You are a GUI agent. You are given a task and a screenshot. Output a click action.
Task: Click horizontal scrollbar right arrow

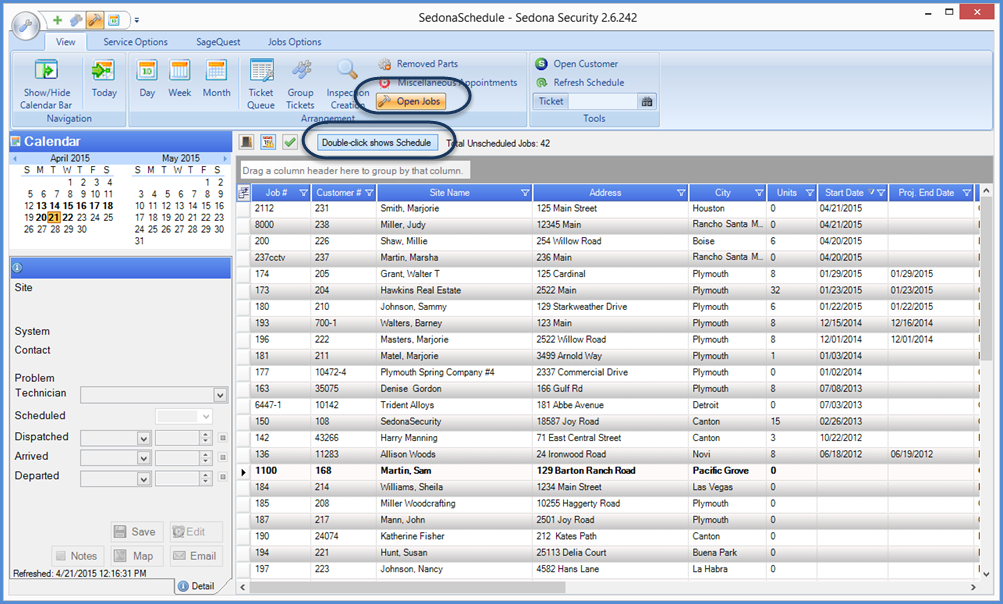(x=973, y=587)
